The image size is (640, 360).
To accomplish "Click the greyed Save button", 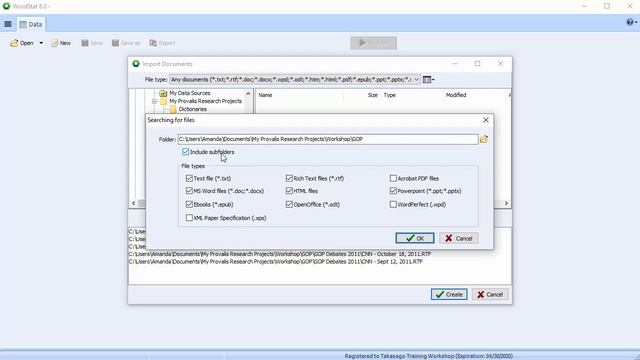I will coord(92,43).
